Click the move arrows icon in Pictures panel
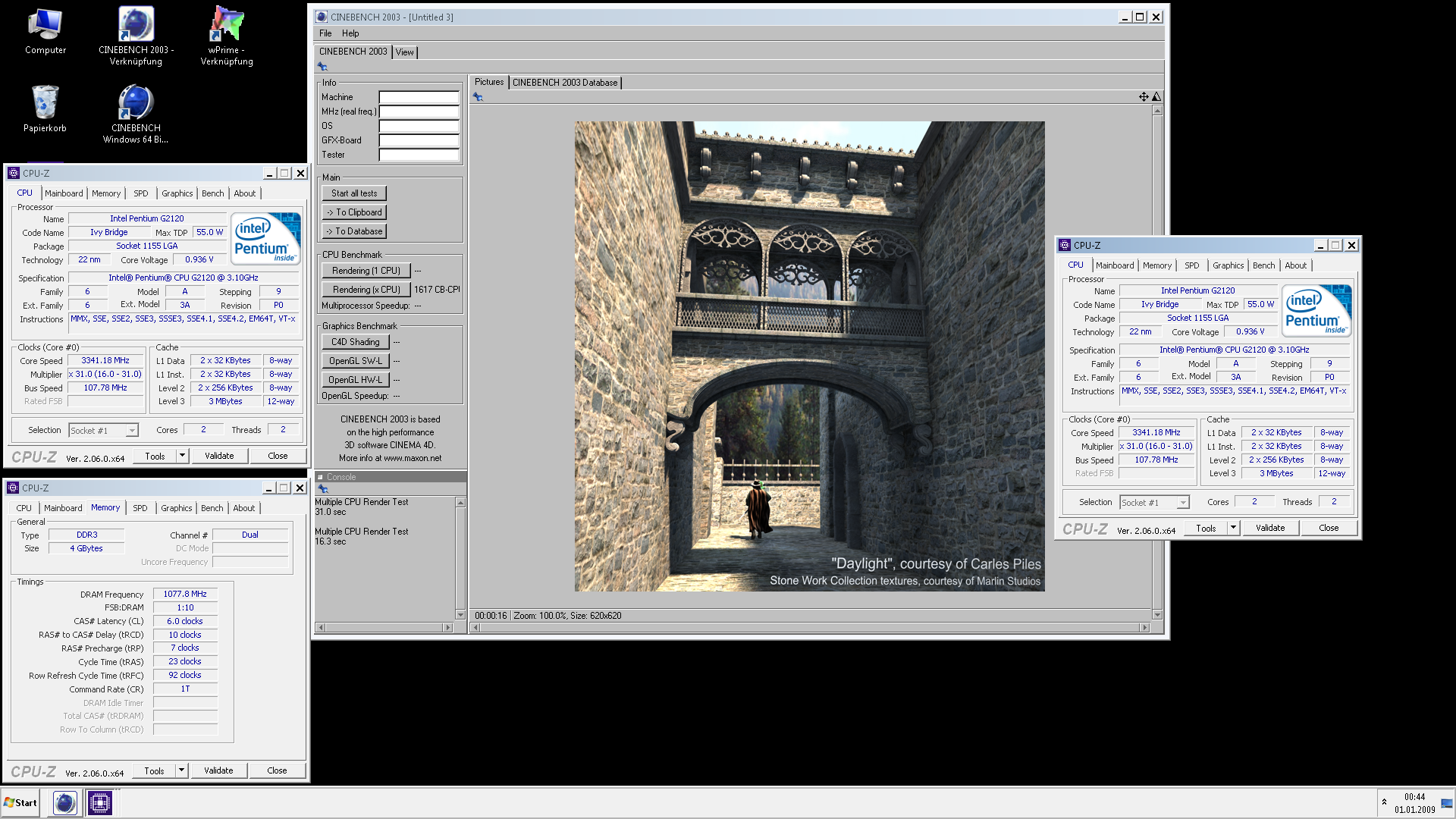 click(x=1143, y=96)
